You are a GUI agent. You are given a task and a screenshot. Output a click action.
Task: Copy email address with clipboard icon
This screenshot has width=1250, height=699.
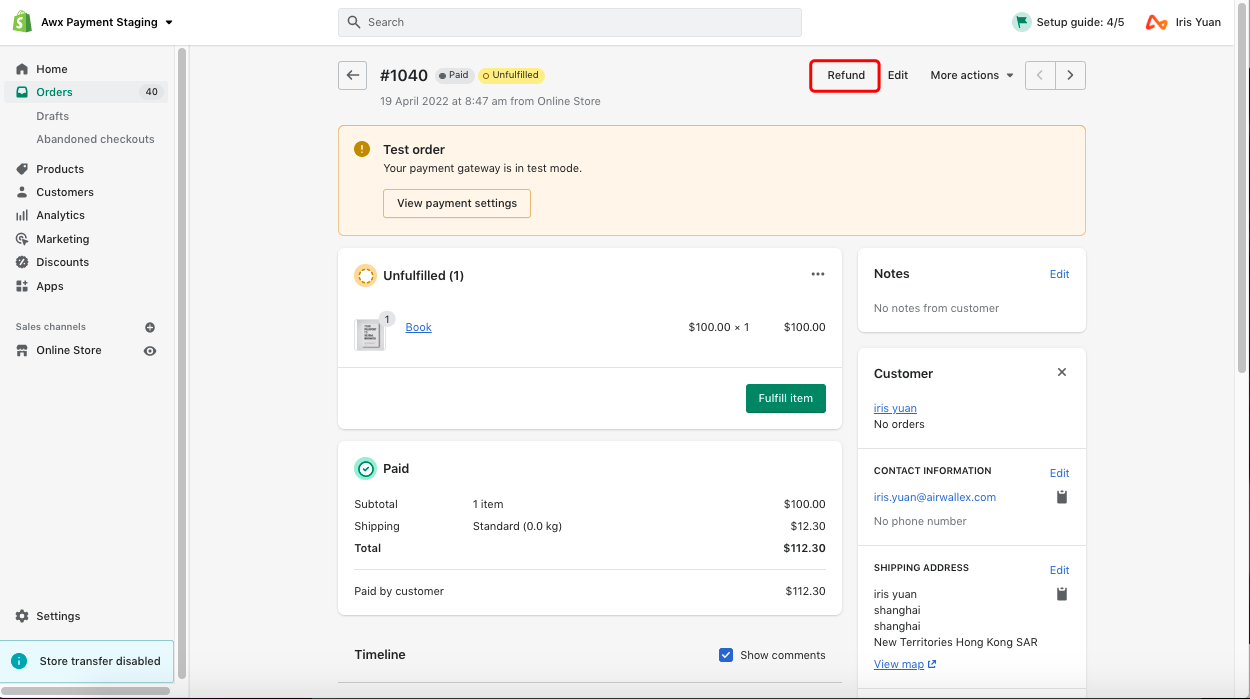1062,497
